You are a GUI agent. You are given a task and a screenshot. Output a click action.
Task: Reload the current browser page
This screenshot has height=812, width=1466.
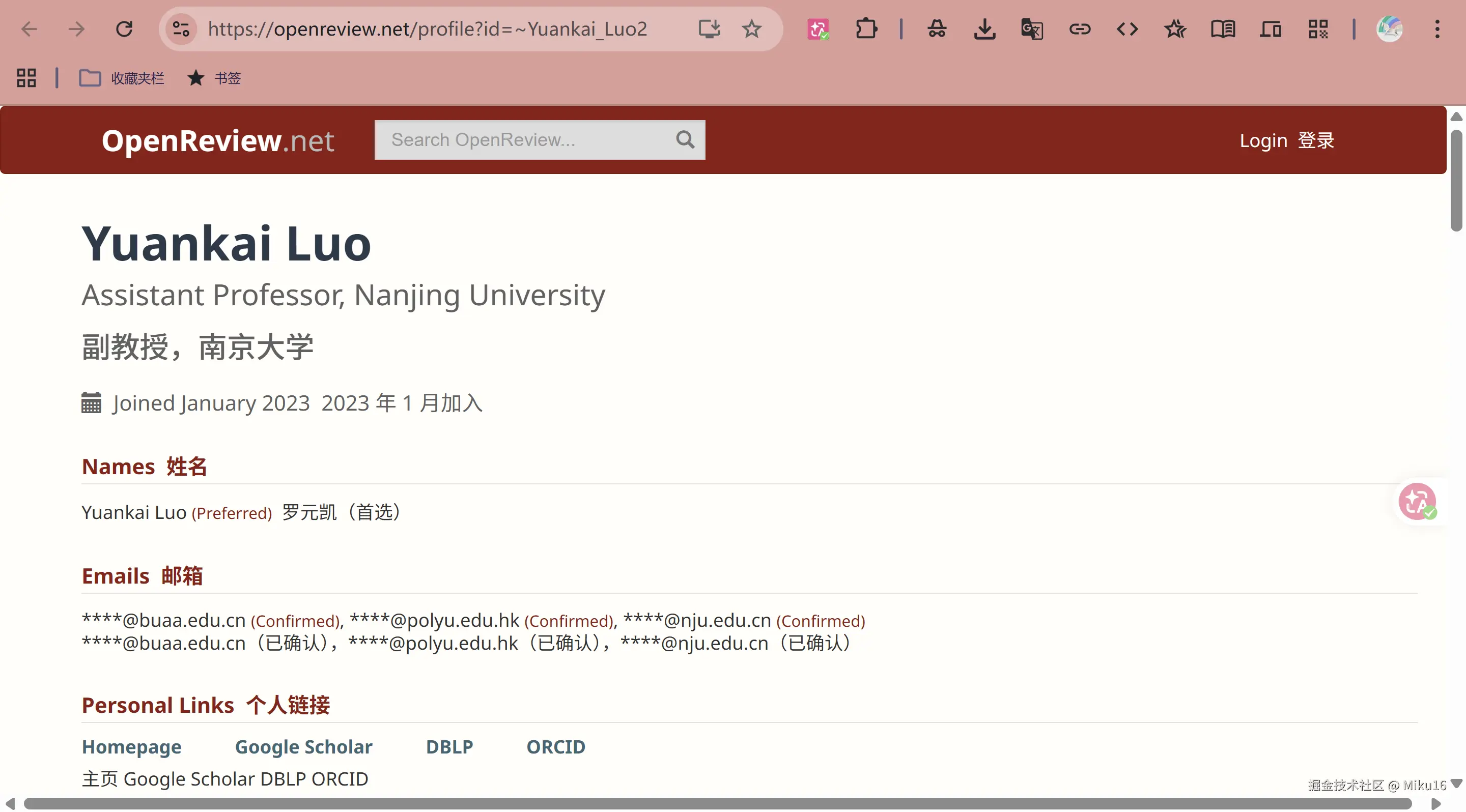(x=124, y=28)
